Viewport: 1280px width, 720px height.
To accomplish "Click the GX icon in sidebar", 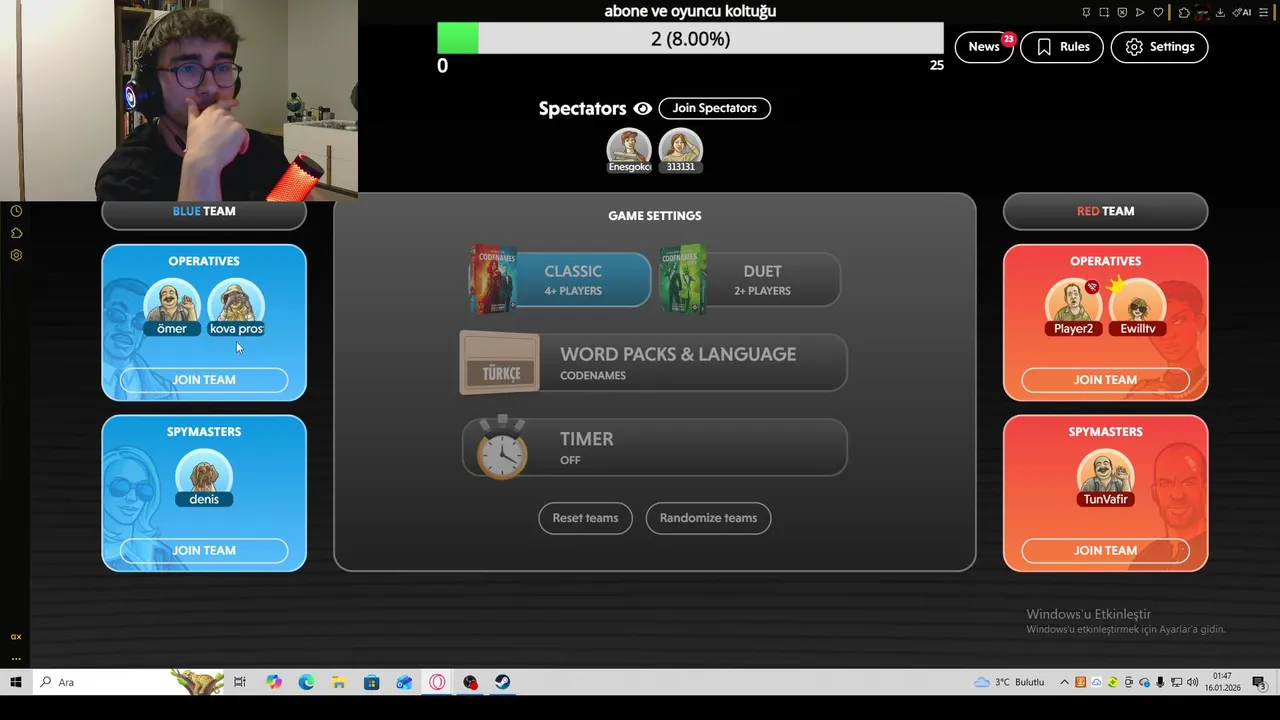I will click(x=16, y=636).
